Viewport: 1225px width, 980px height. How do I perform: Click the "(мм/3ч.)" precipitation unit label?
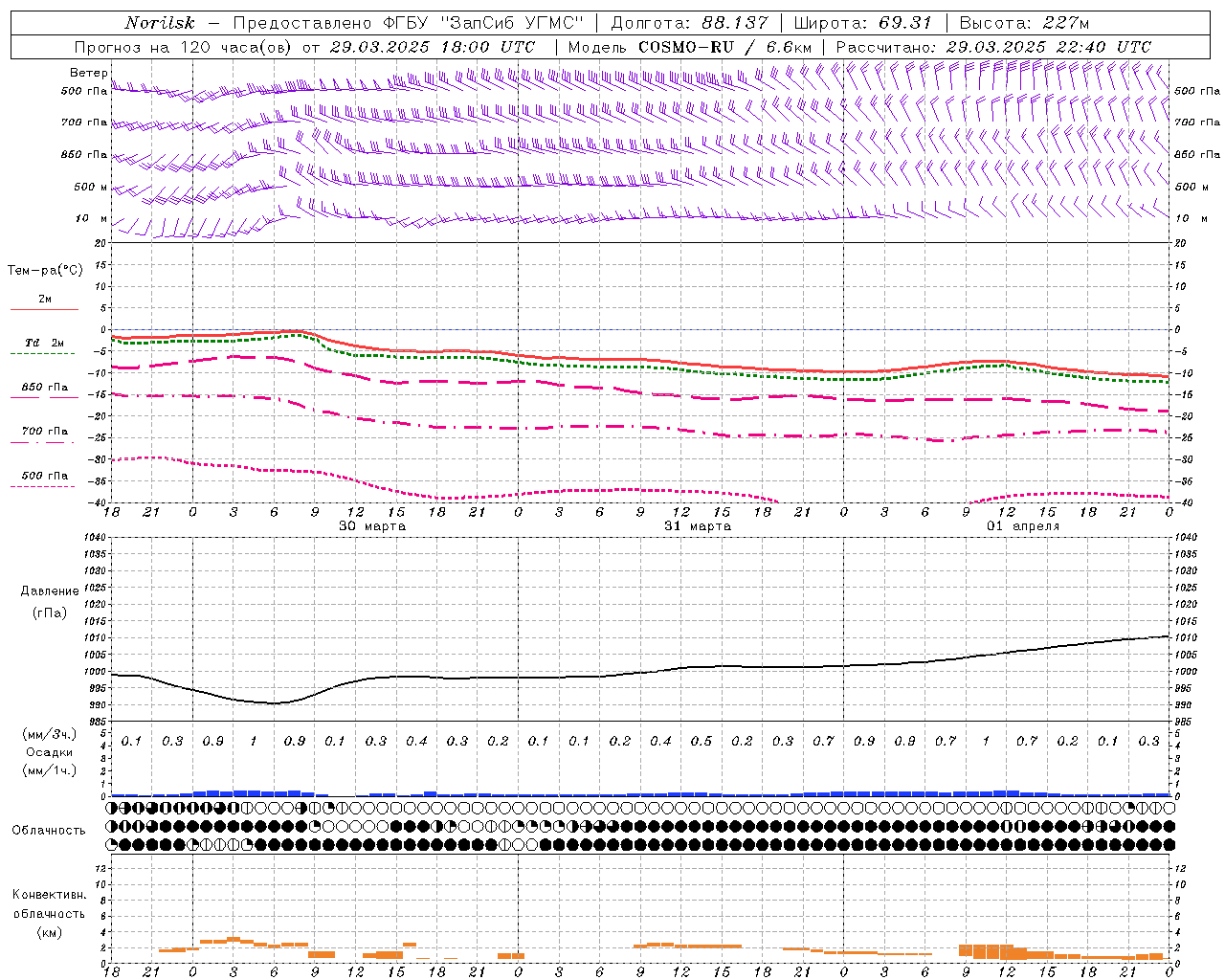50,734
